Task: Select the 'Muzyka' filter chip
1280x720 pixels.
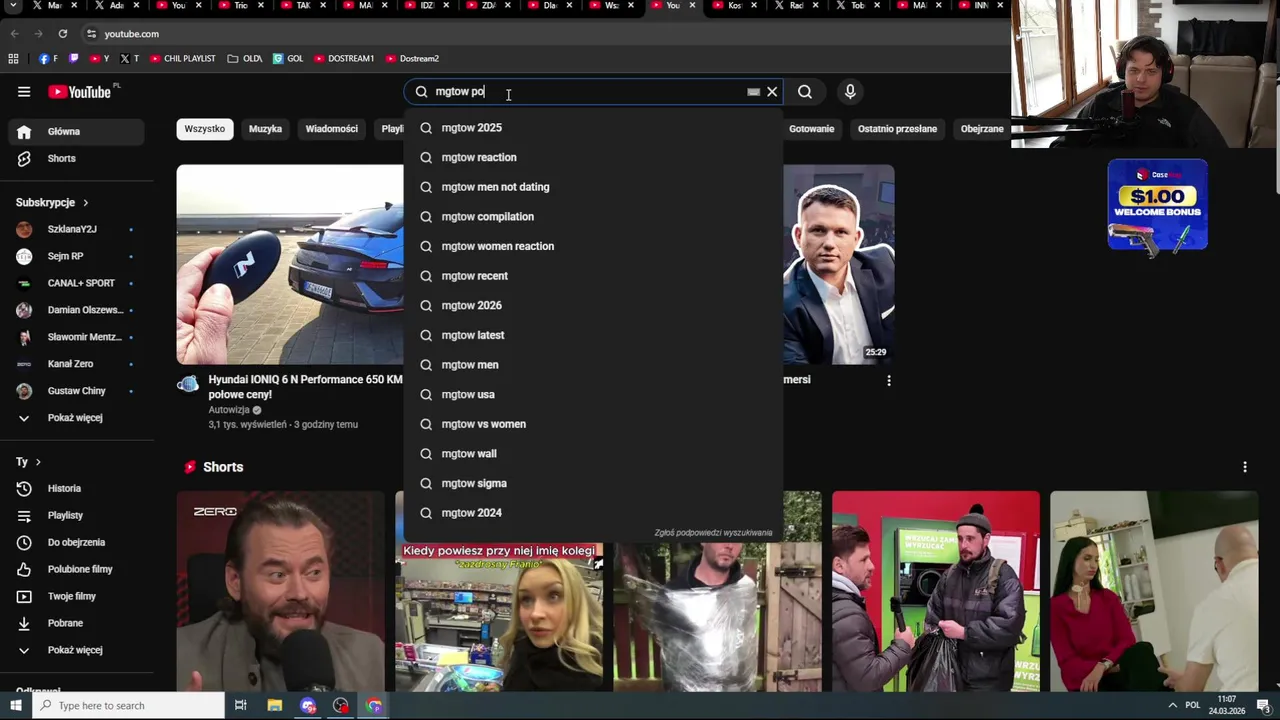Action: point(265,129)
